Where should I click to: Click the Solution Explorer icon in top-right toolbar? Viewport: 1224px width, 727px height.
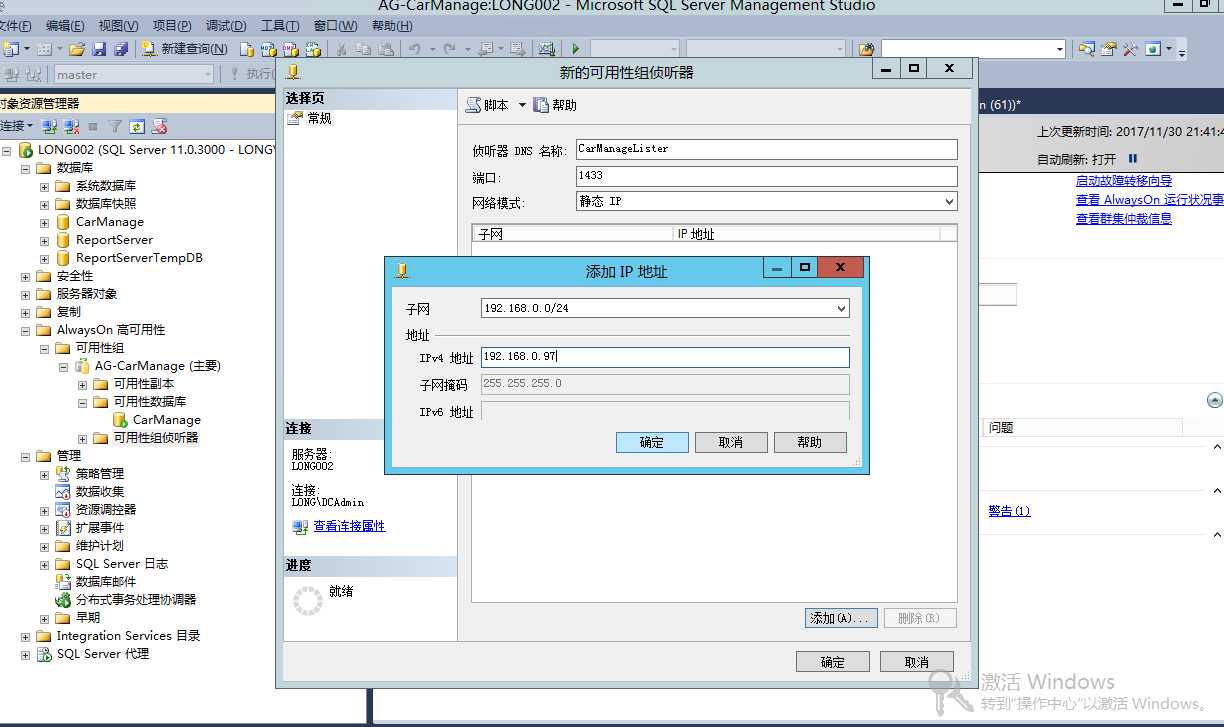click(1086, 49)
